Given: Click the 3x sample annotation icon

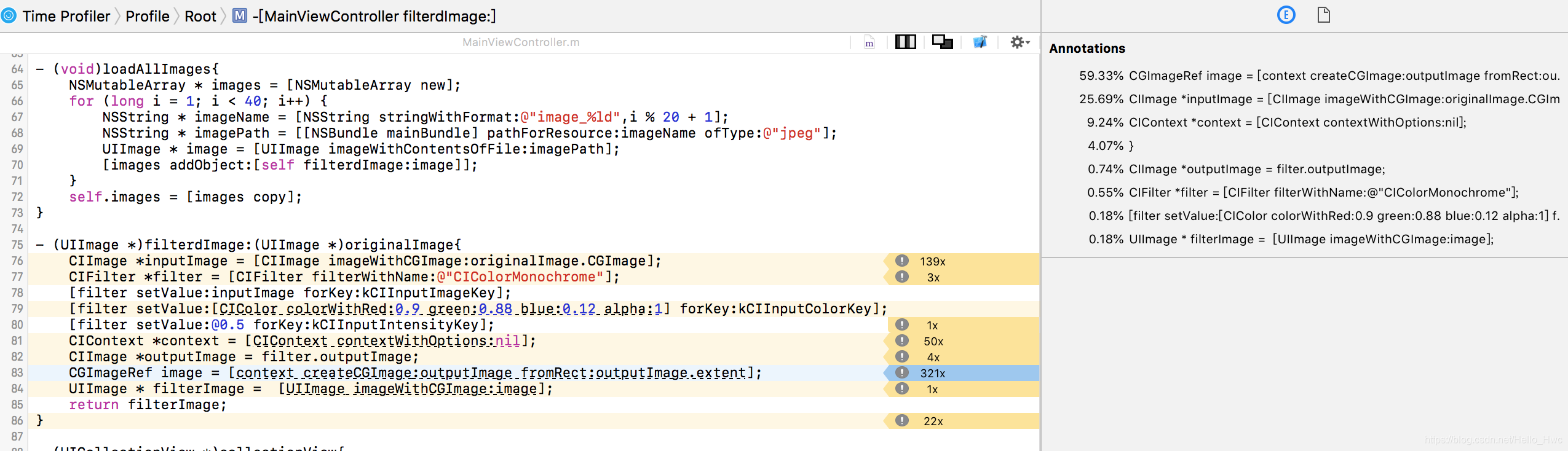Looking at the screenshot, I should [x=902, y=276].
